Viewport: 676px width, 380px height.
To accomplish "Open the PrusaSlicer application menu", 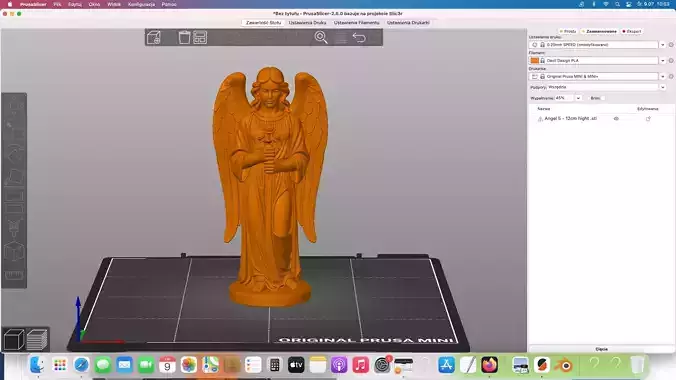I will (33, 4).
